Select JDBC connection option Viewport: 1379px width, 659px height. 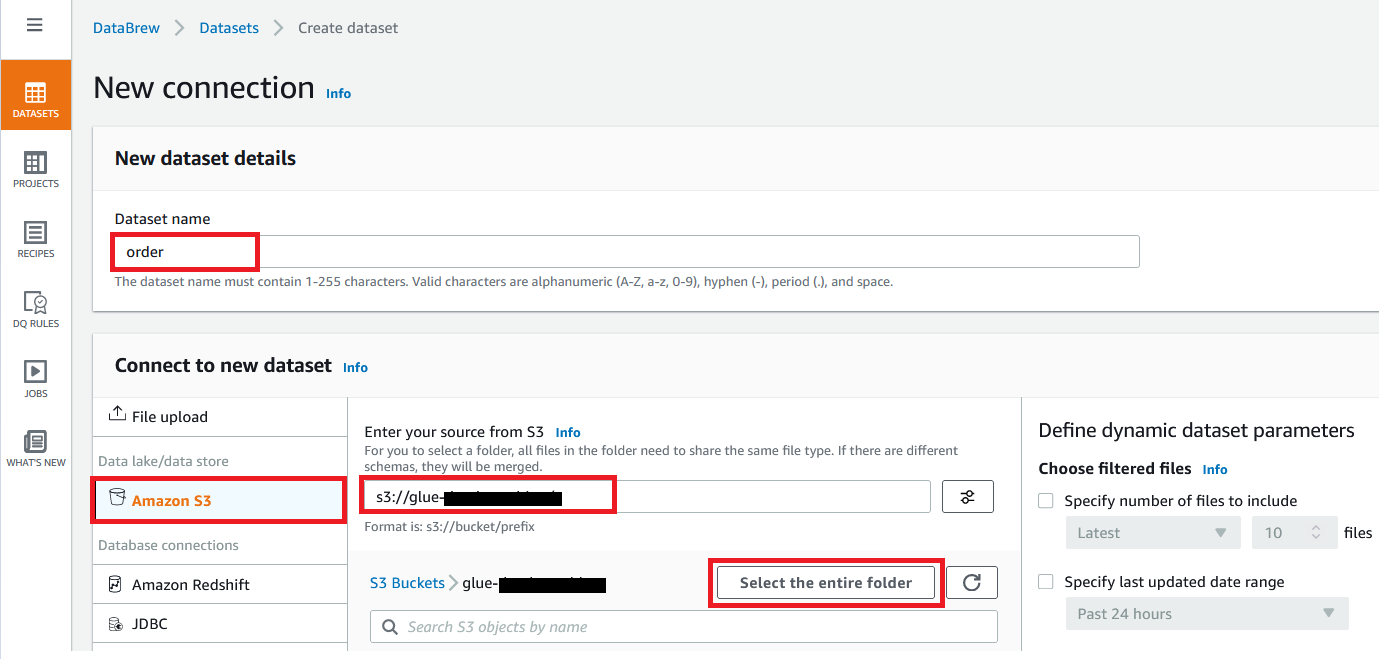coord(219,624)
